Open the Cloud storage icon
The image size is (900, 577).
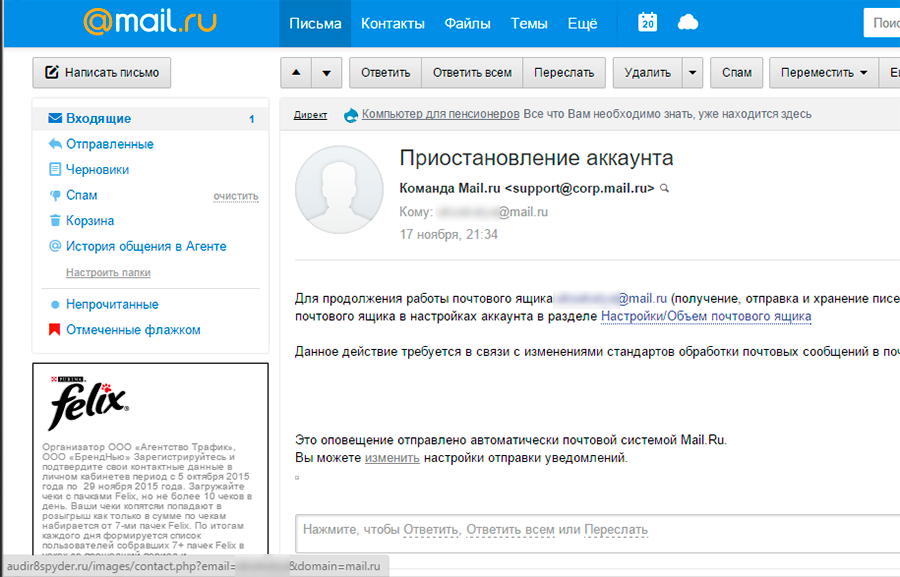[688, 23]
